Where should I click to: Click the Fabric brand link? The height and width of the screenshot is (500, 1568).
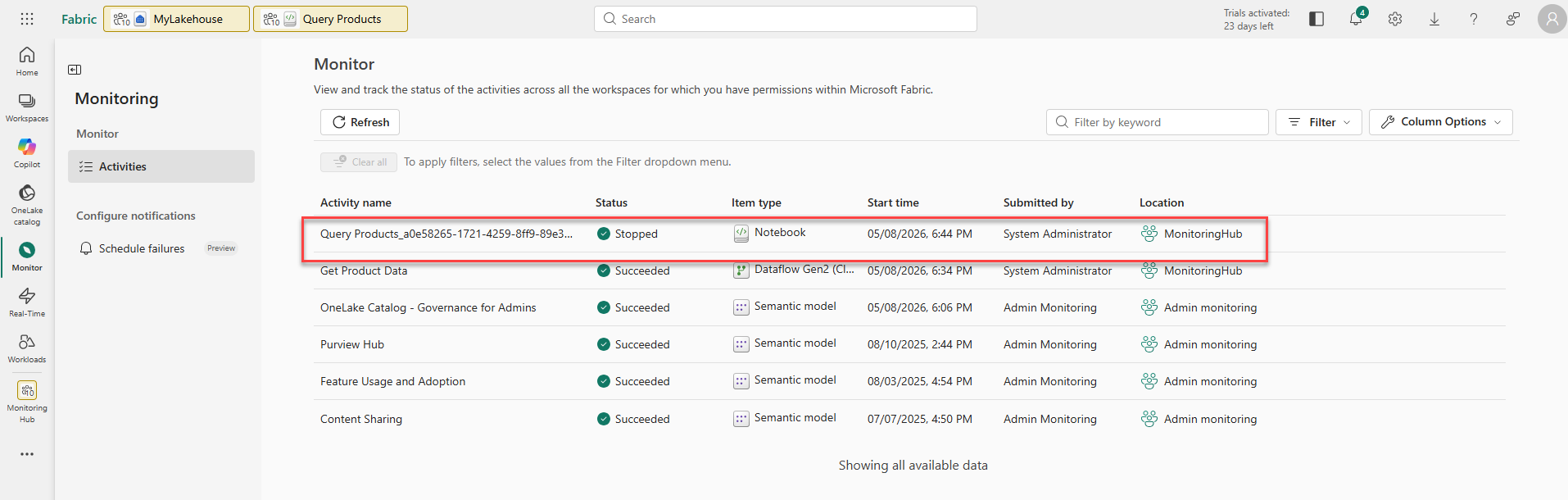click(x=79, y=19)
